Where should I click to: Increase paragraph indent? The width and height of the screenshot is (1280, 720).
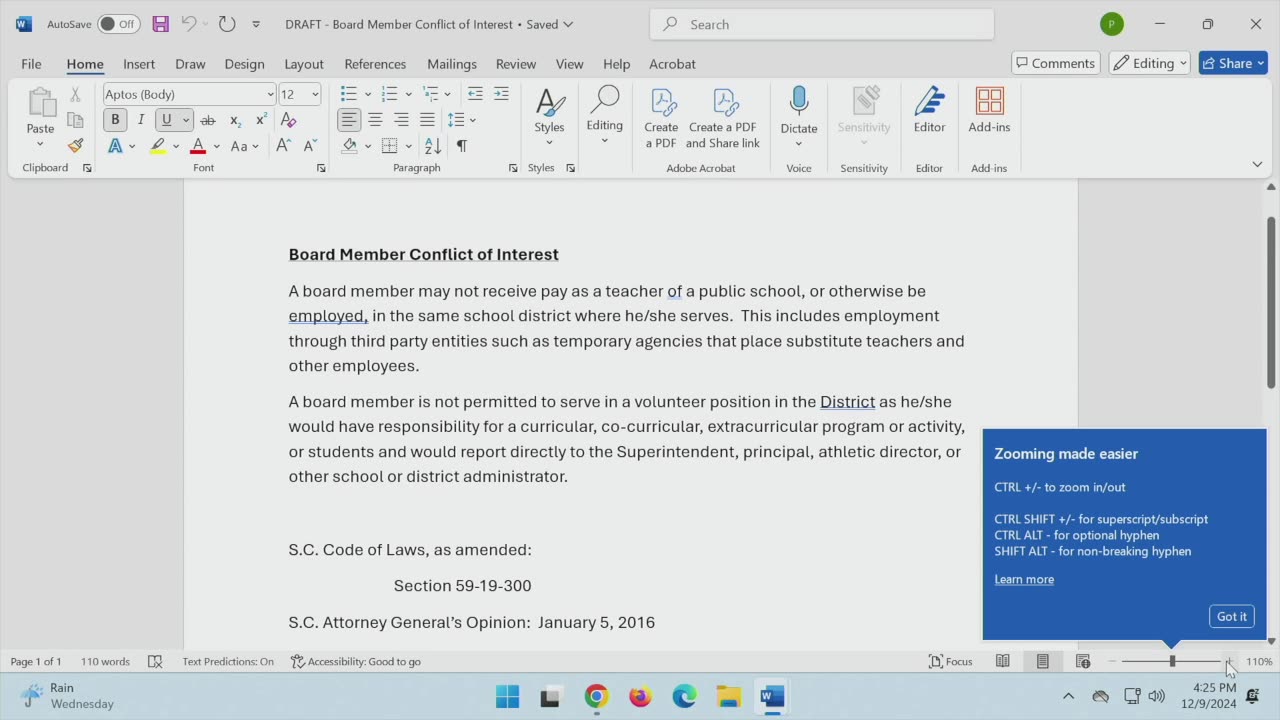(x=501, y=94)
